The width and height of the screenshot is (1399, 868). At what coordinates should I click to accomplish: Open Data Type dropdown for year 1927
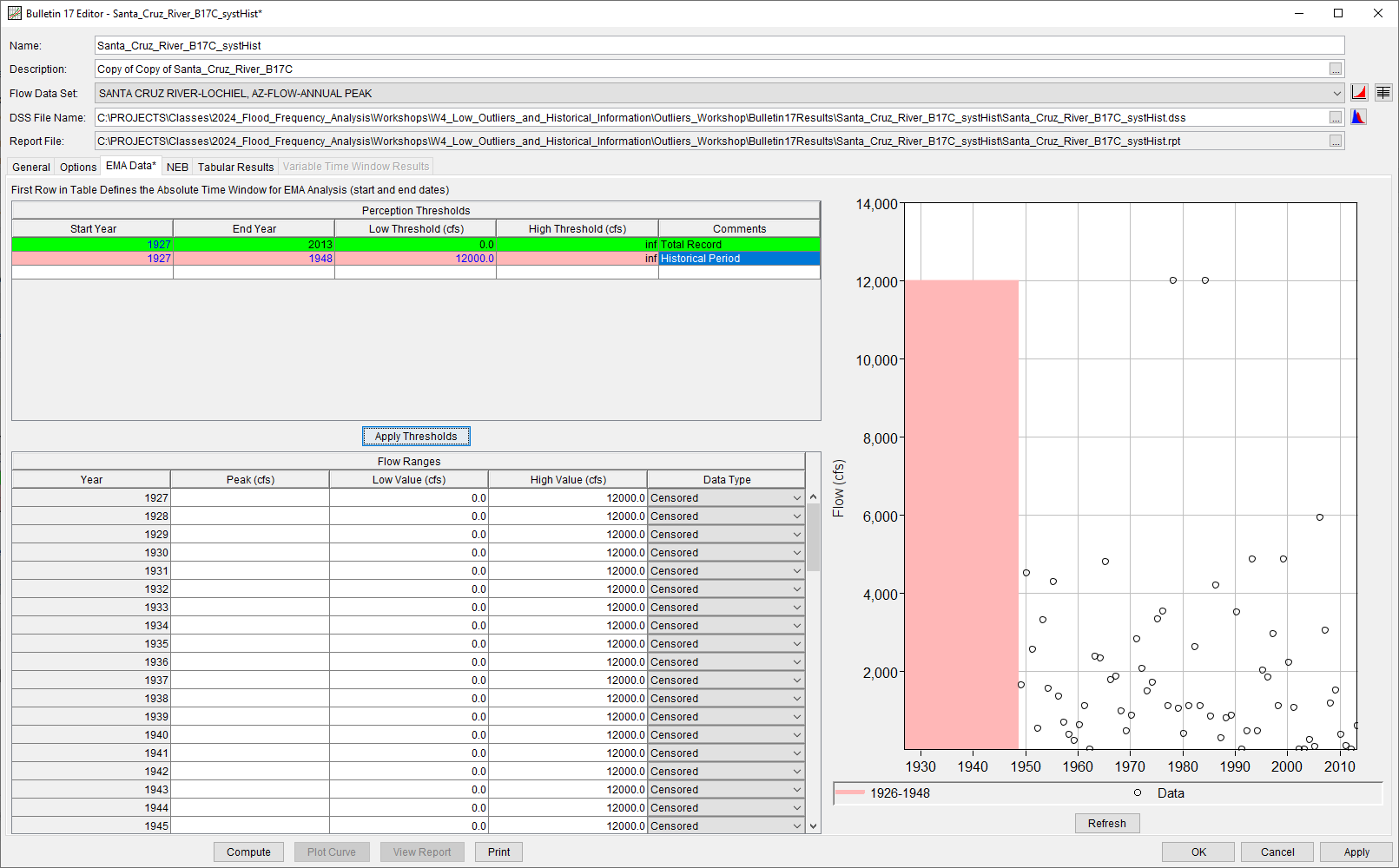point(797,498)
